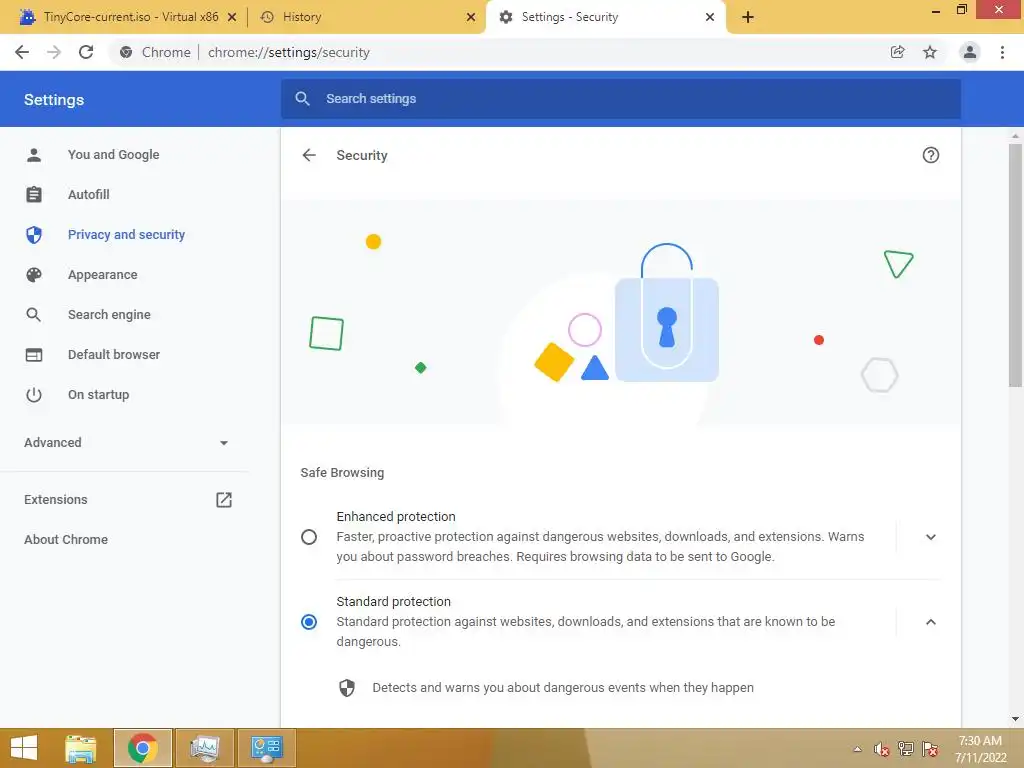
Task: Open On startup settings
Action: (x=99, y=394)
